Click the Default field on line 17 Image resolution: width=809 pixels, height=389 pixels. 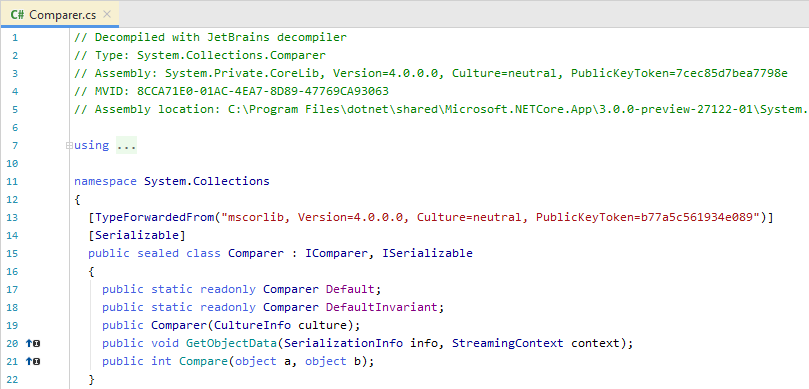coord(350,289)
